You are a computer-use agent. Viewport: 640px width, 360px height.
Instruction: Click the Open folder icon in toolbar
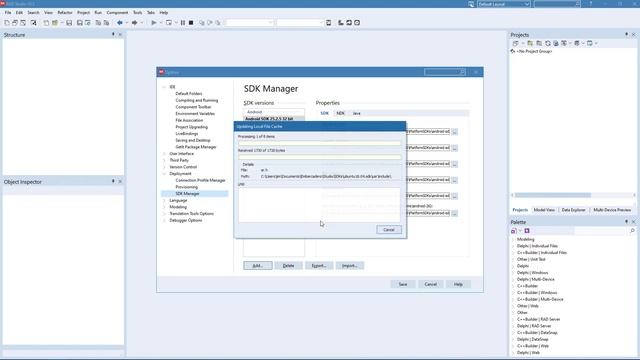pyautogui.click(x=55, y=23)
